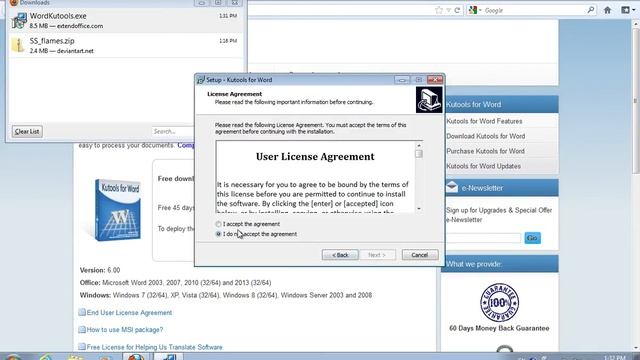Open the 'How to use MSI package?' link
The image size is (640, 360).
124,330
